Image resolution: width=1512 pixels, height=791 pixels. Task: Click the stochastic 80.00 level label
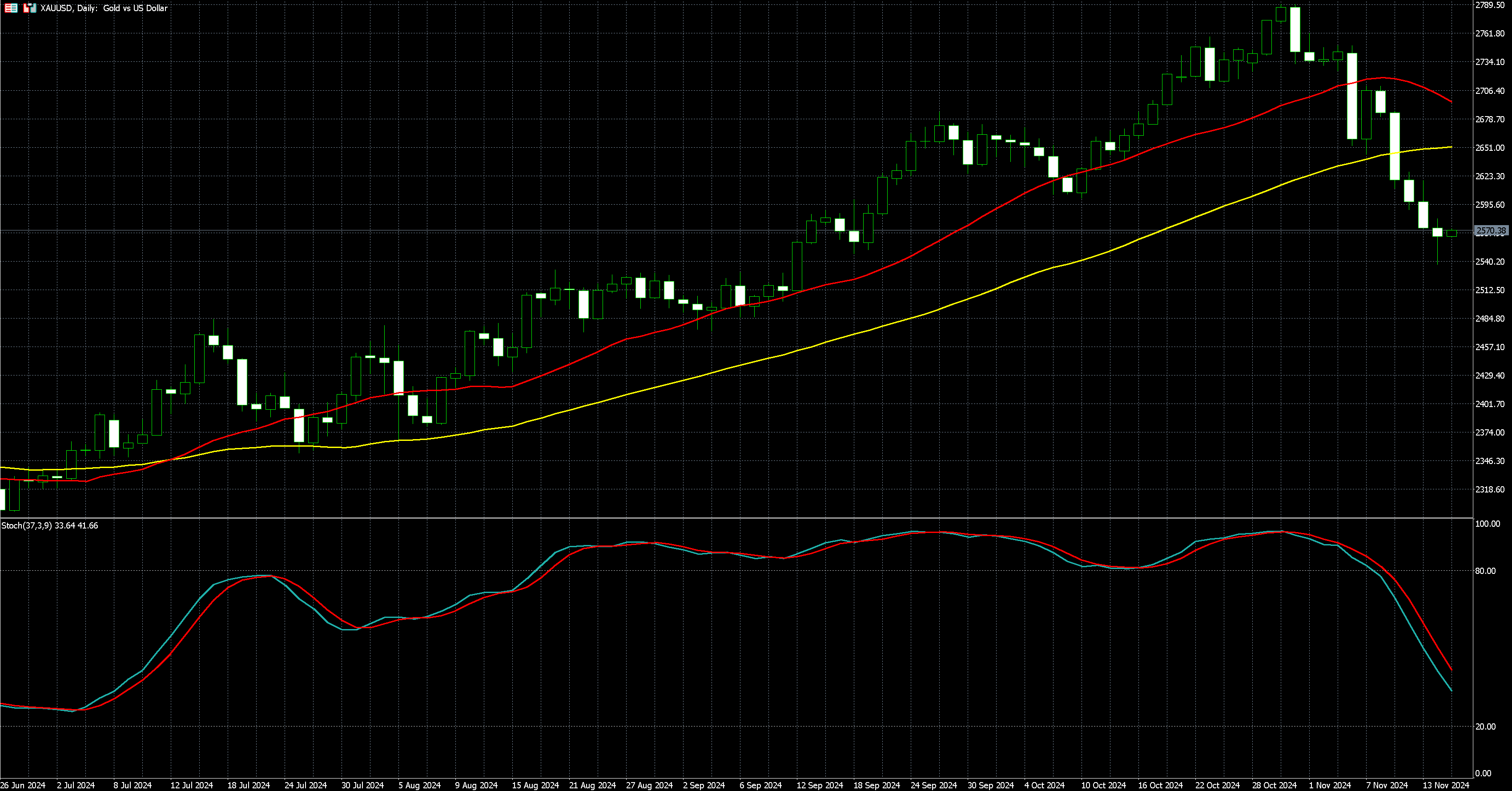1486,571
